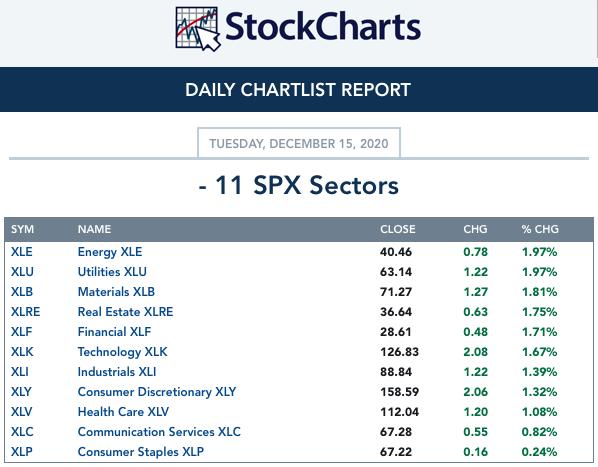Open Communication Services XLC link

[x=159, y=432]
